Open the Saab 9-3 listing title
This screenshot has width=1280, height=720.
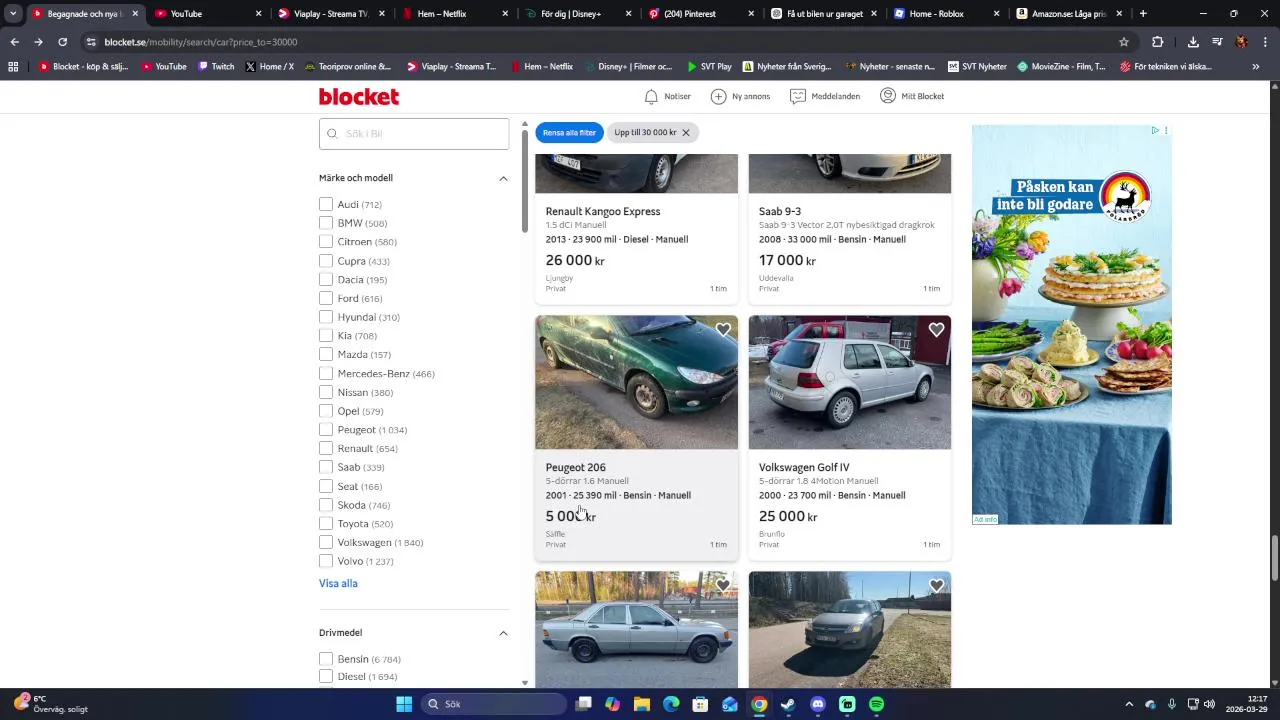pos(780,212)
